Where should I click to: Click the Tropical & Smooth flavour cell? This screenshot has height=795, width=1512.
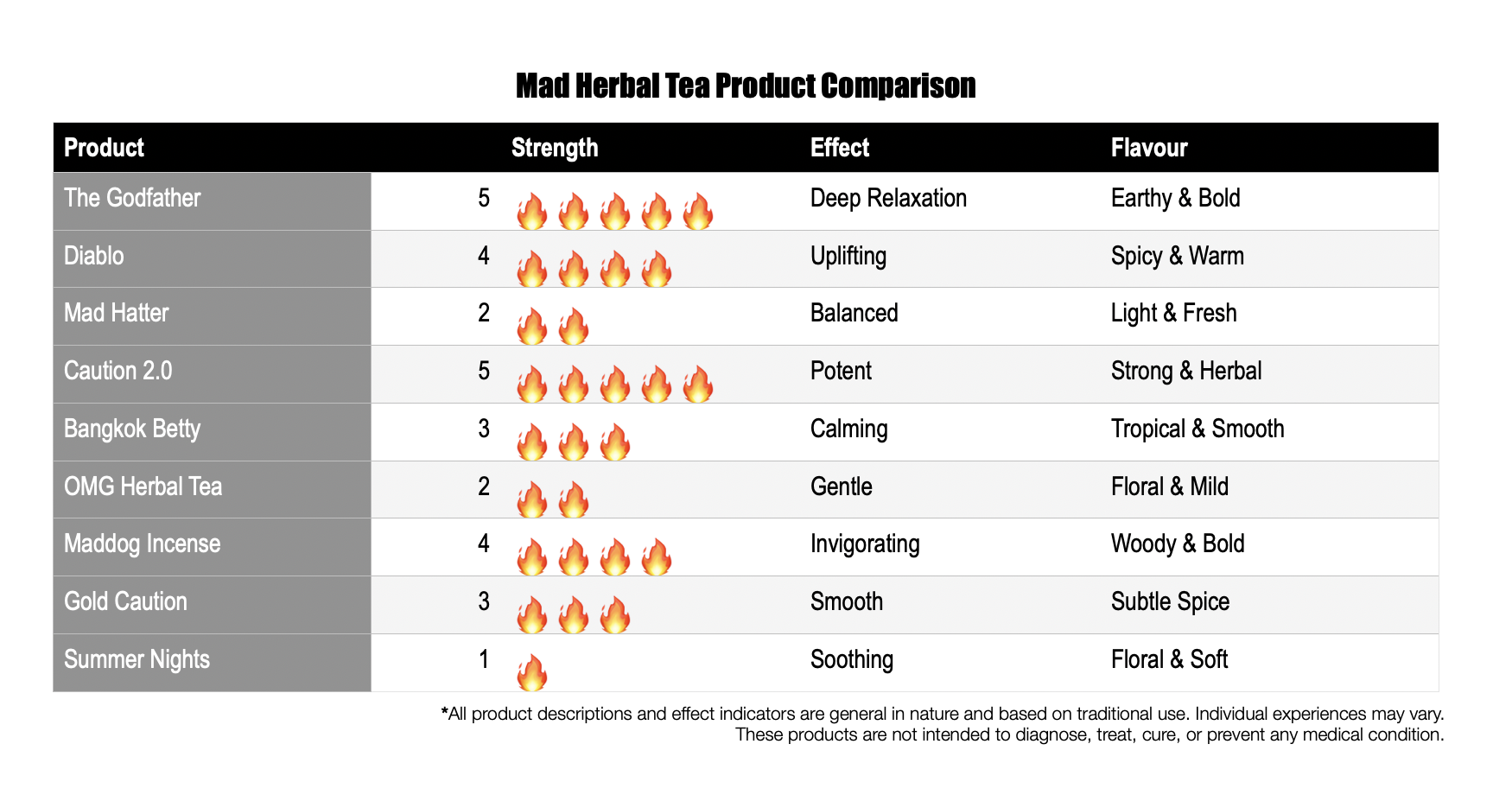click(1198, 429)
